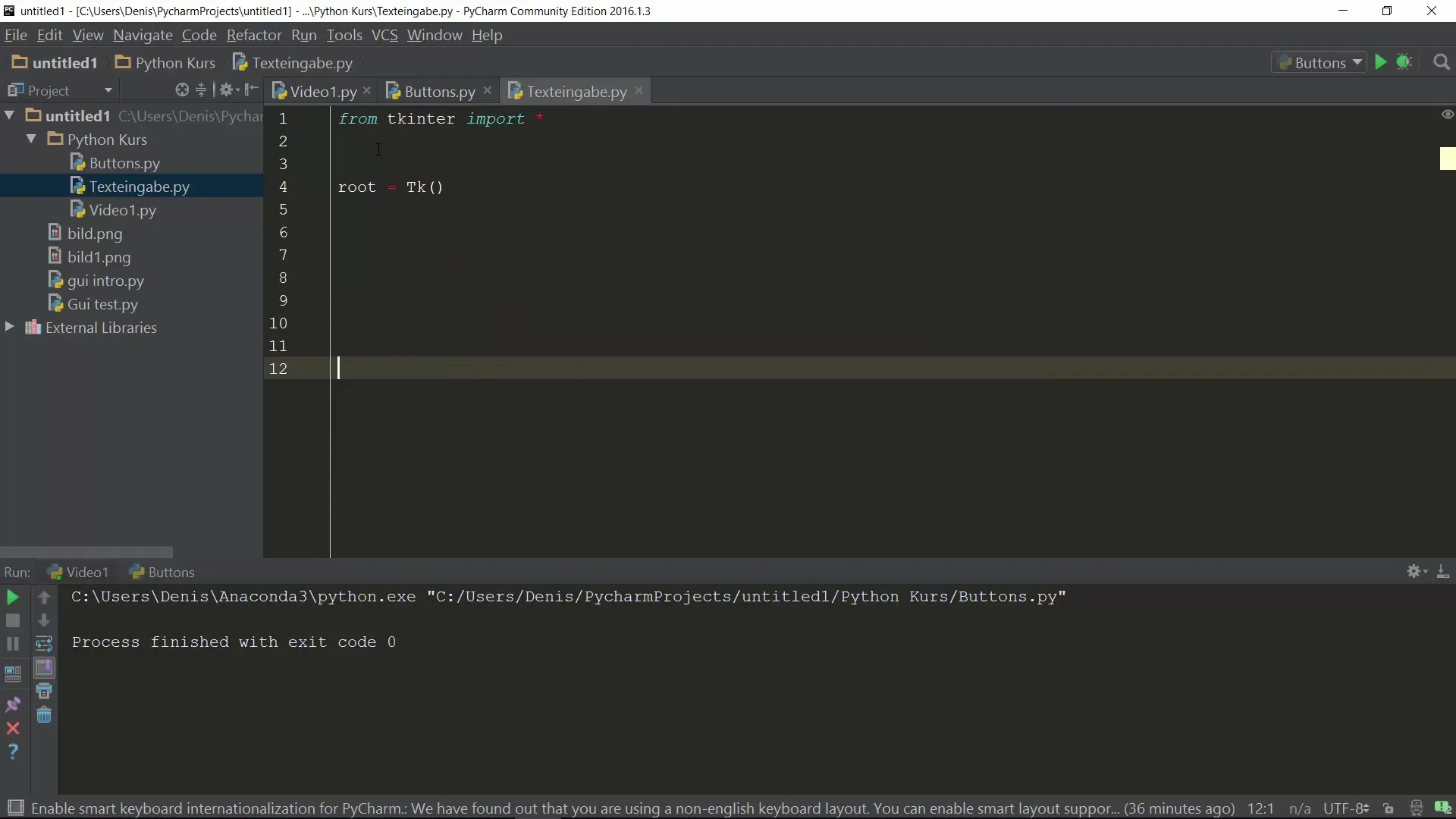Hide the Run tool window

pos(1443,572)
